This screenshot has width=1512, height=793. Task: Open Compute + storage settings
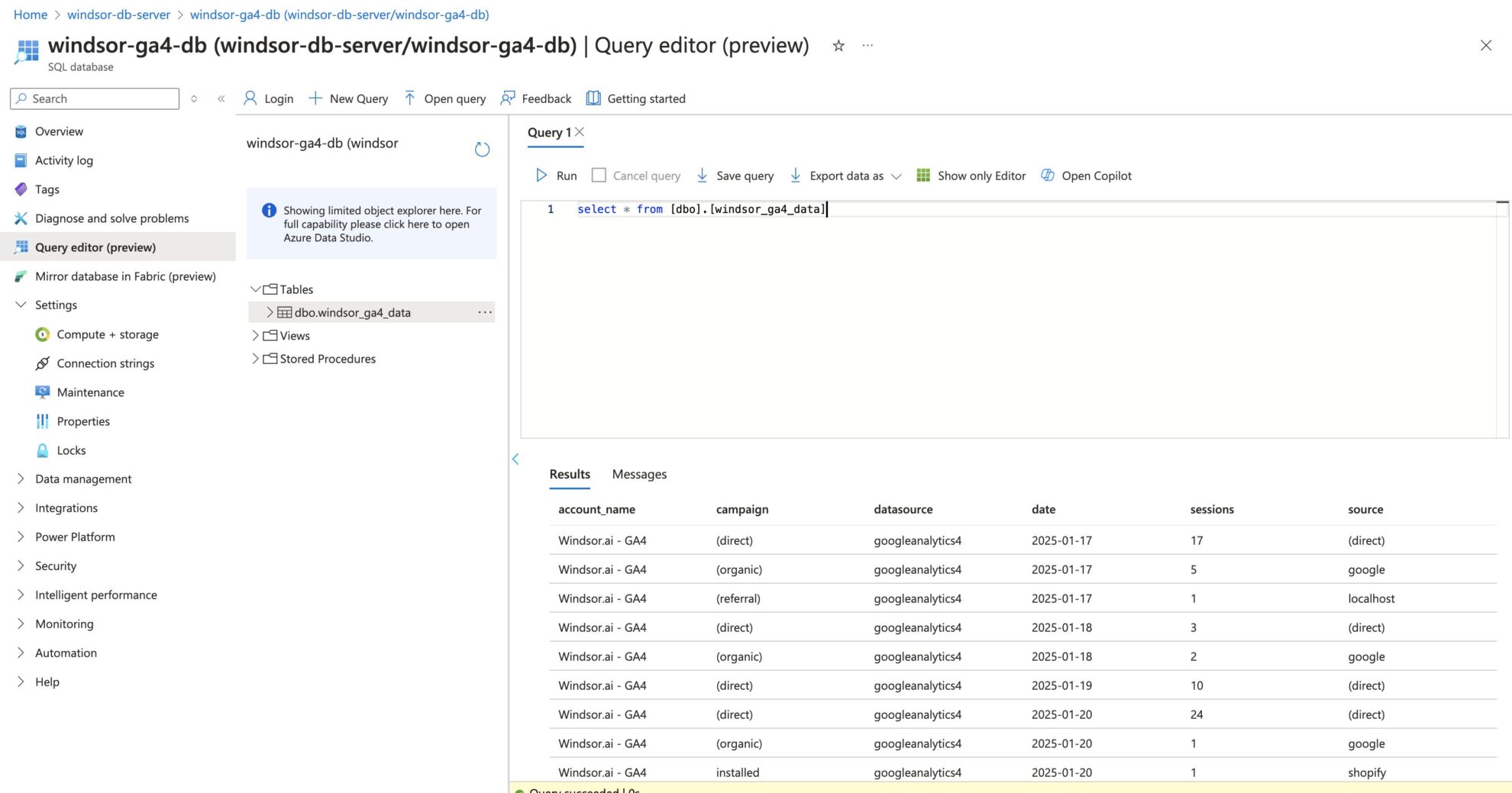pyautogui.click(x=108, y=334)
